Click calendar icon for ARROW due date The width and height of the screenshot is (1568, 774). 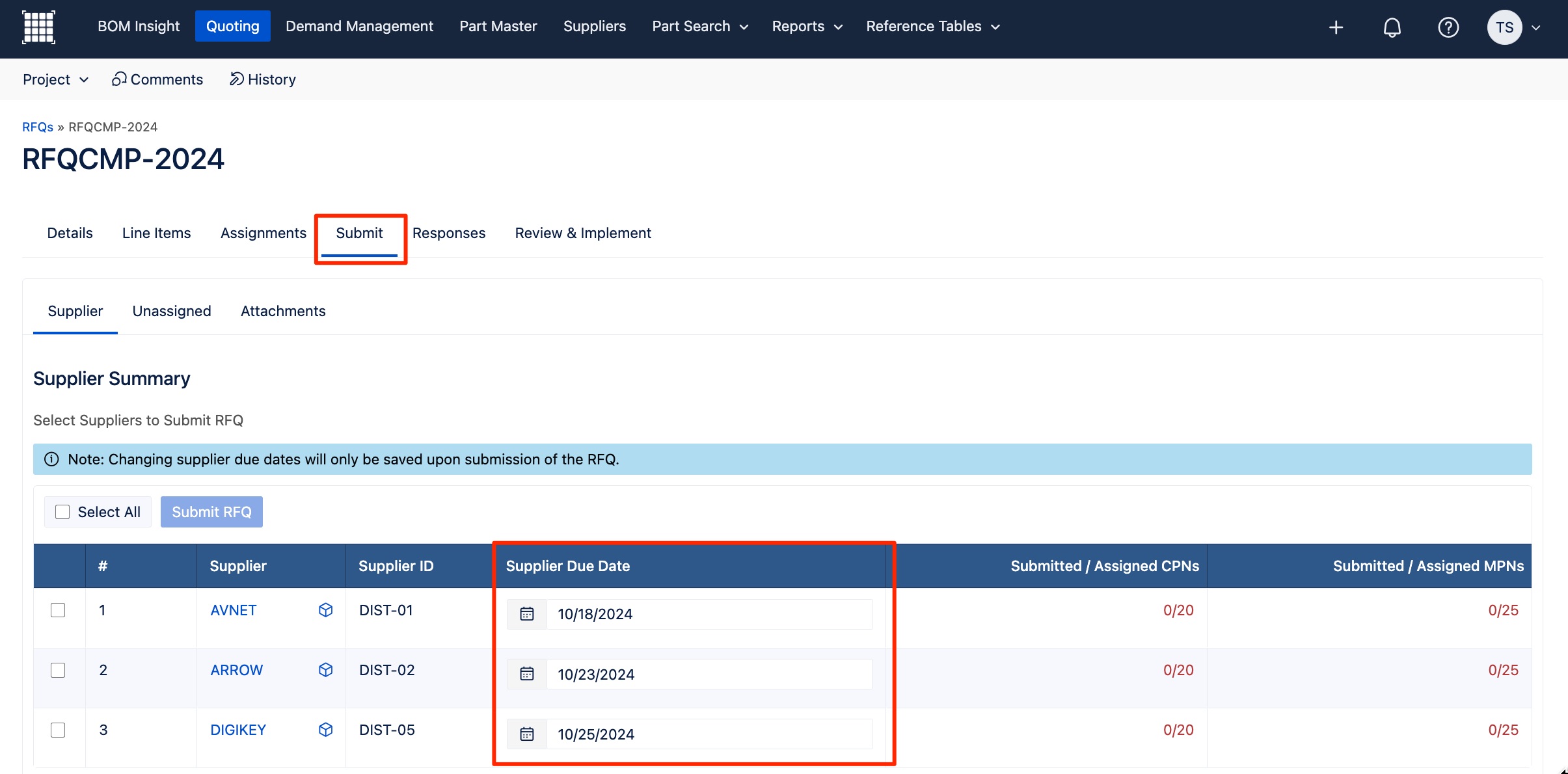tap(527, 674)
